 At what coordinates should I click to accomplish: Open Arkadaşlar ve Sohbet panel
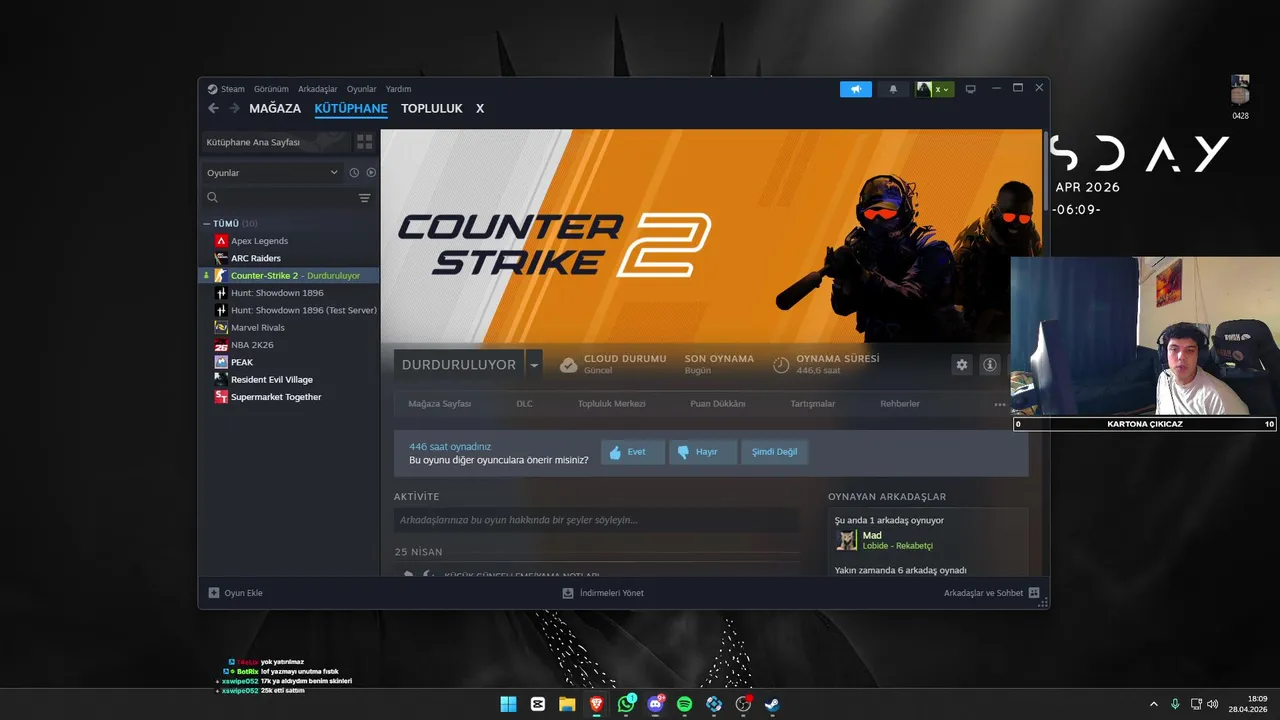[x=992, y=593]
